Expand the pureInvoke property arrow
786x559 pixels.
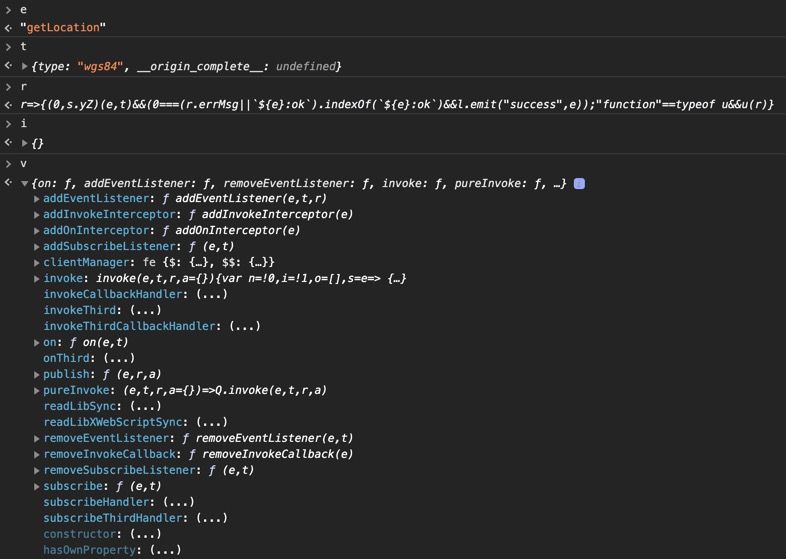pos(37,390)
